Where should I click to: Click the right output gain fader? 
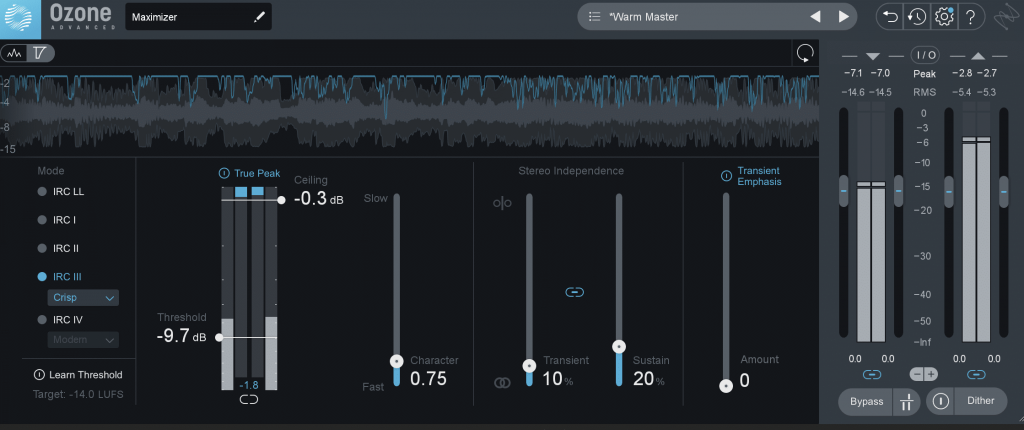[1004, 191]
